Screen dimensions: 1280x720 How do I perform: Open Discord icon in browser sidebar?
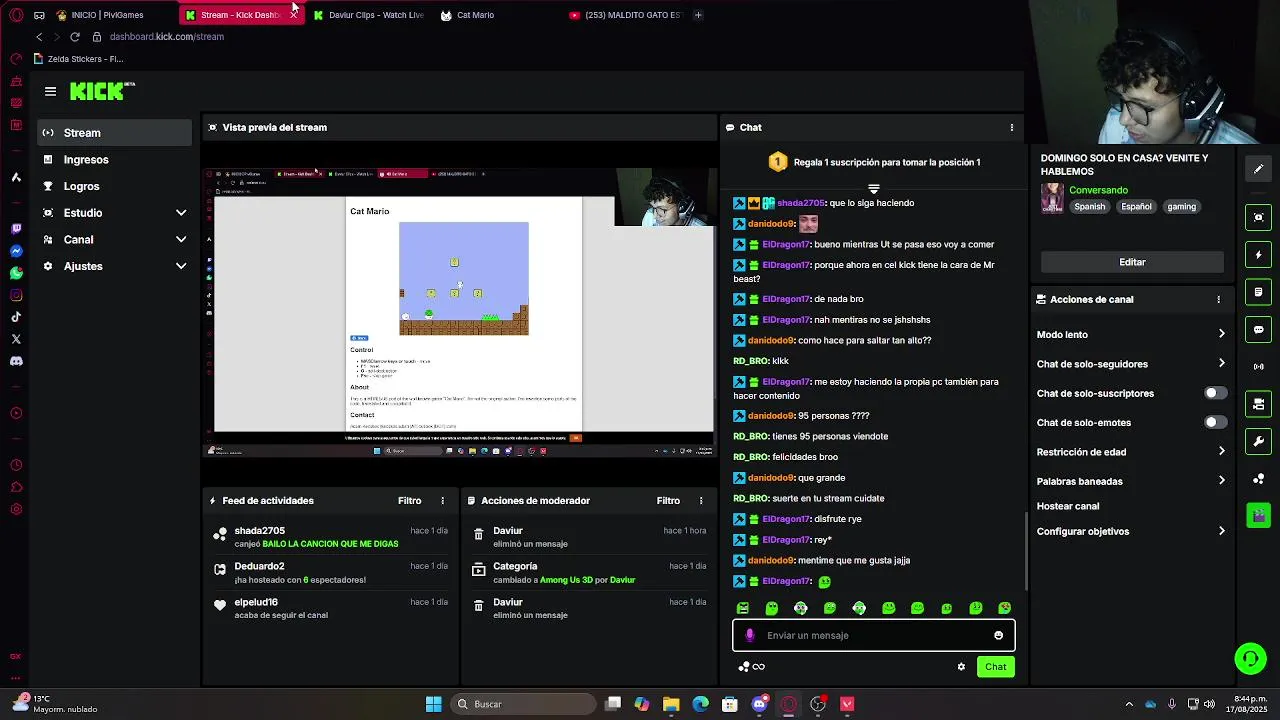click(16, 361)
